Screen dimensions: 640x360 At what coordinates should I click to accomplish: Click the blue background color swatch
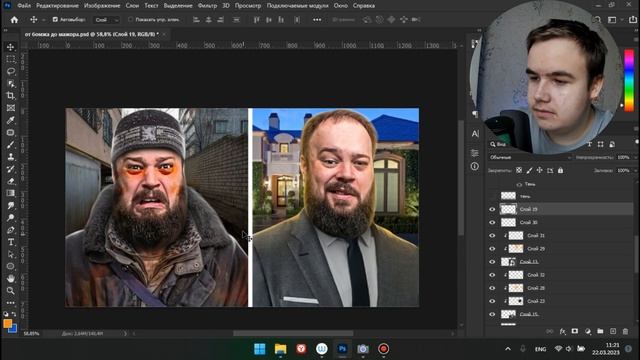pos(13,329)
